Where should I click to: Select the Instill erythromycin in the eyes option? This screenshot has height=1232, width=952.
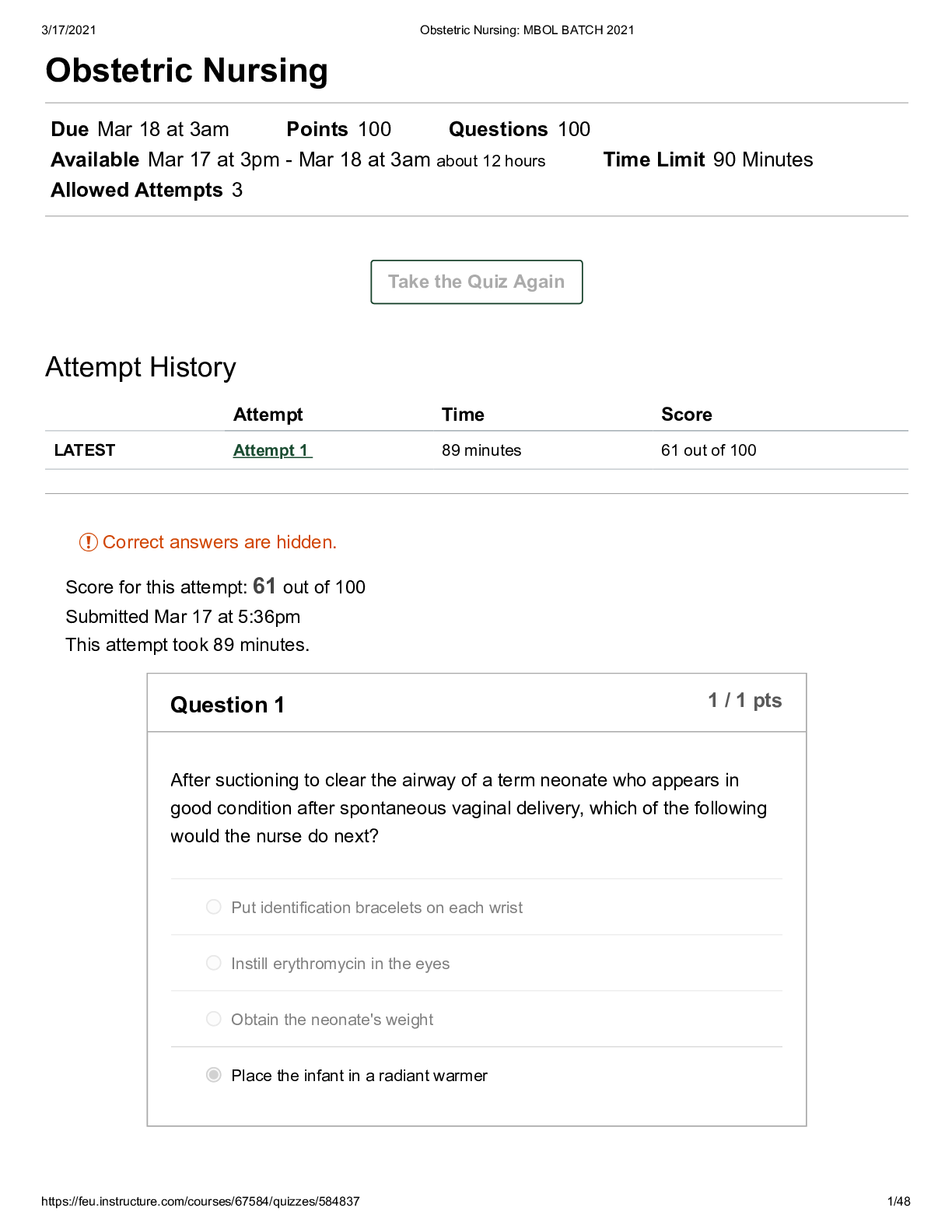213,963
